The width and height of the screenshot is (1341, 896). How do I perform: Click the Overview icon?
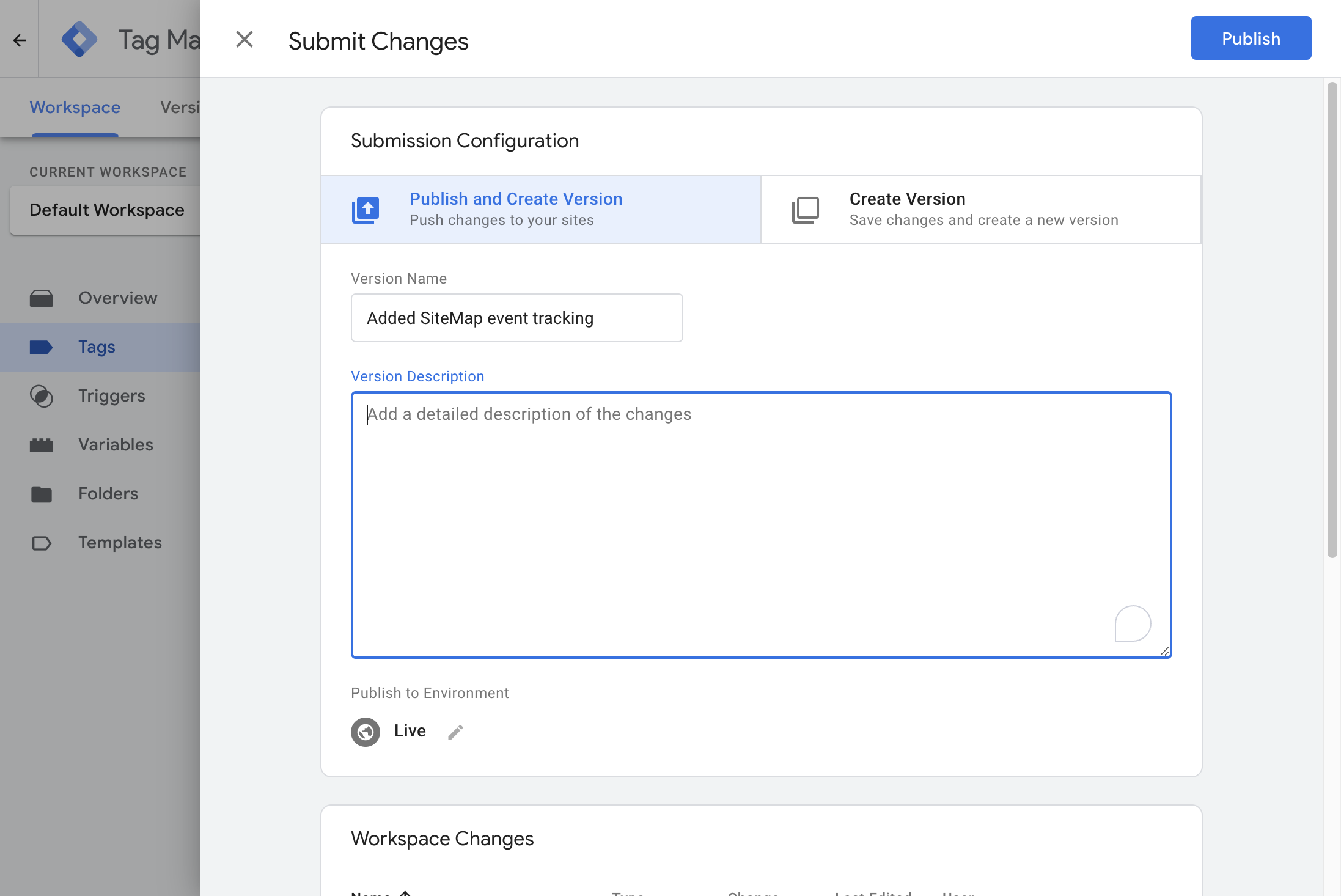[x=42, y=298]
